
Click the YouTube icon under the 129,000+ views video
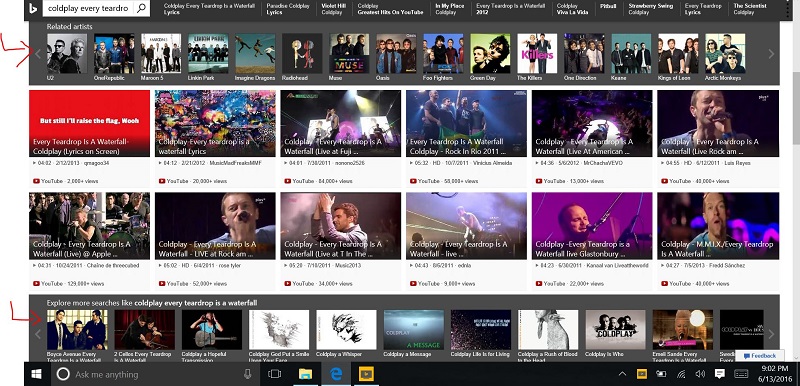(36, 284)
